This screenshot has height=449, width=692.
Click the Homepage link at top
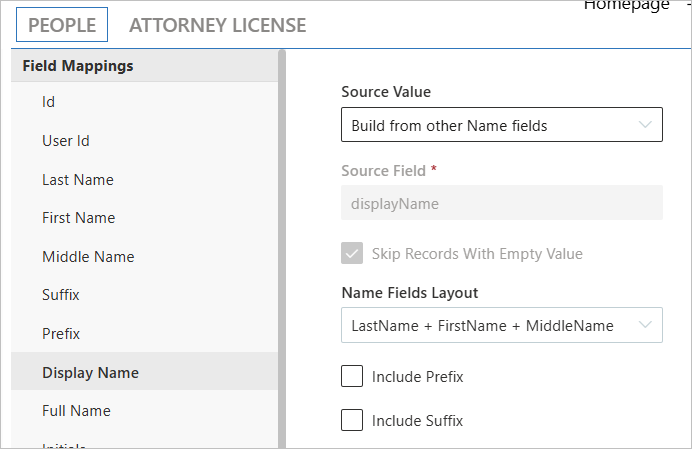tap(626, 5)
